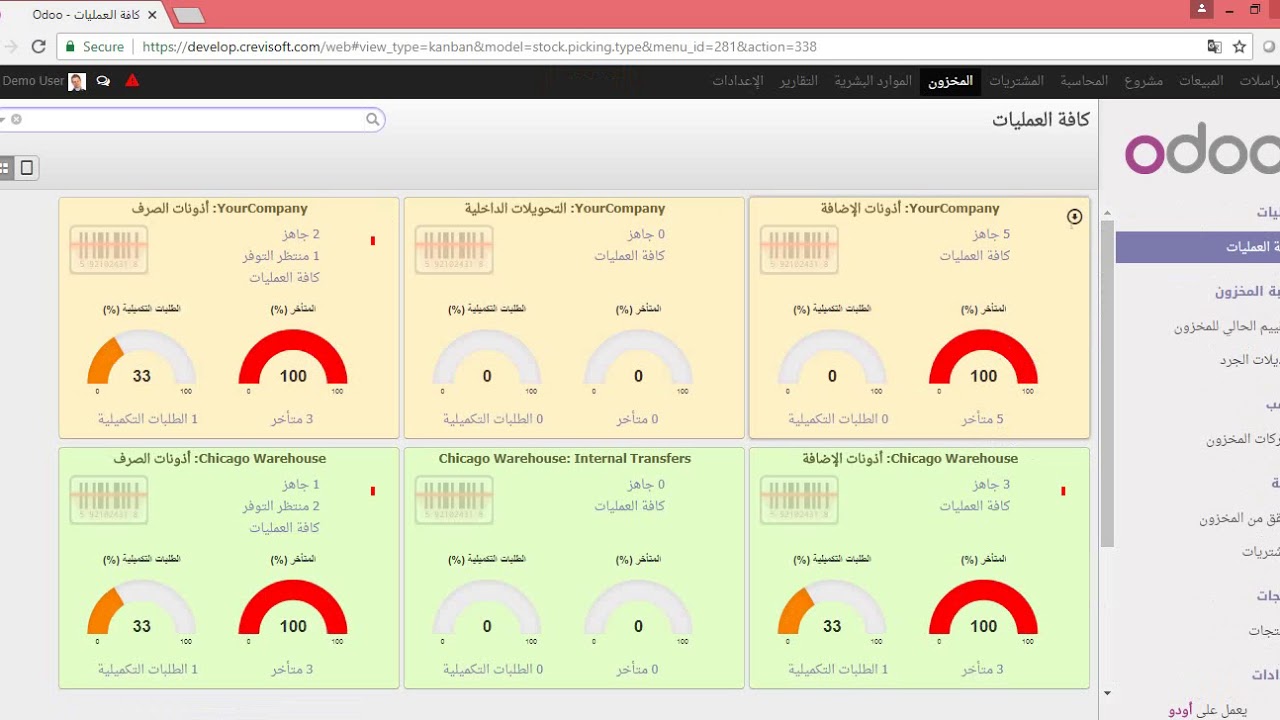The image size is (1280, 720).
Task: Open 1 منتظر التوفر on YourCompany أذونات الصرف
Action: 281,256
